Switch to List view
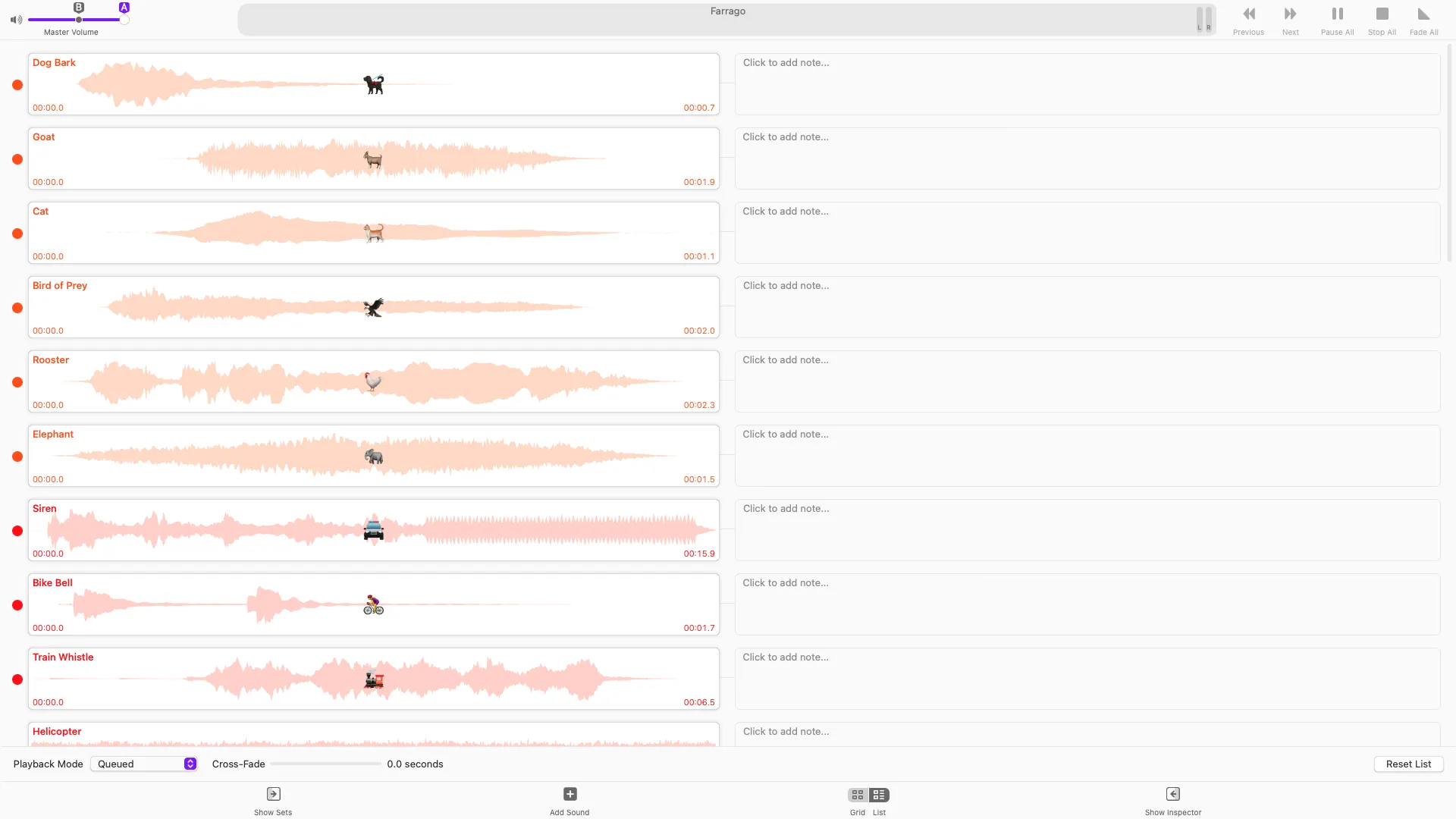 (879, 795)
